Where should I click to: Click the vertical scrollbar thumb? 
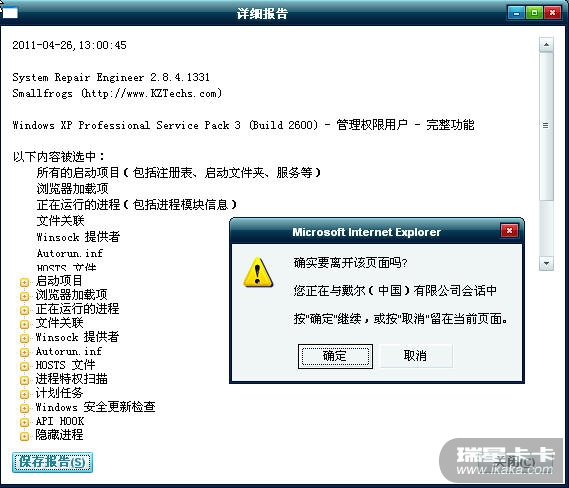(546, 126)
